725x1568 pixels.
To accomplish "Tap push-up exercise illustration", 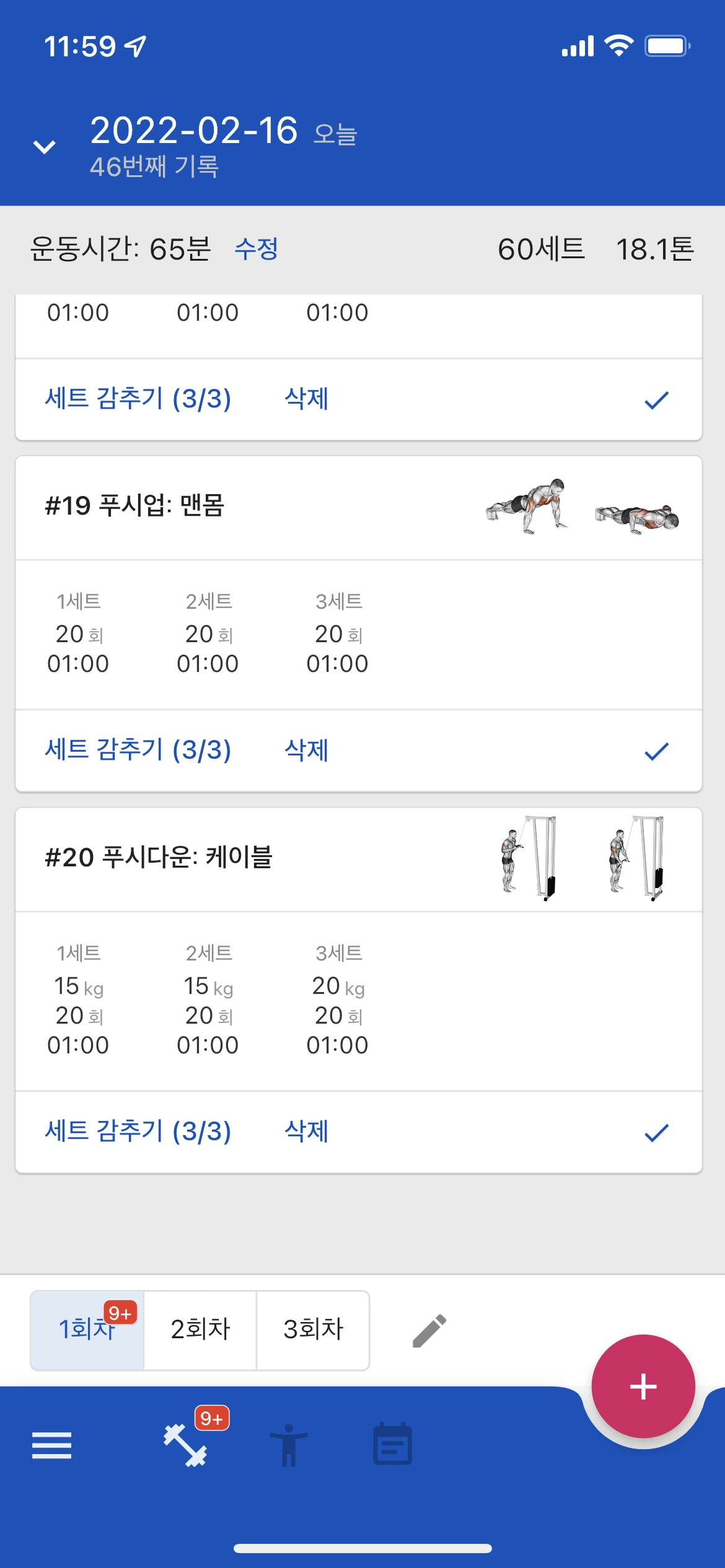I will [x=582, y=507].
